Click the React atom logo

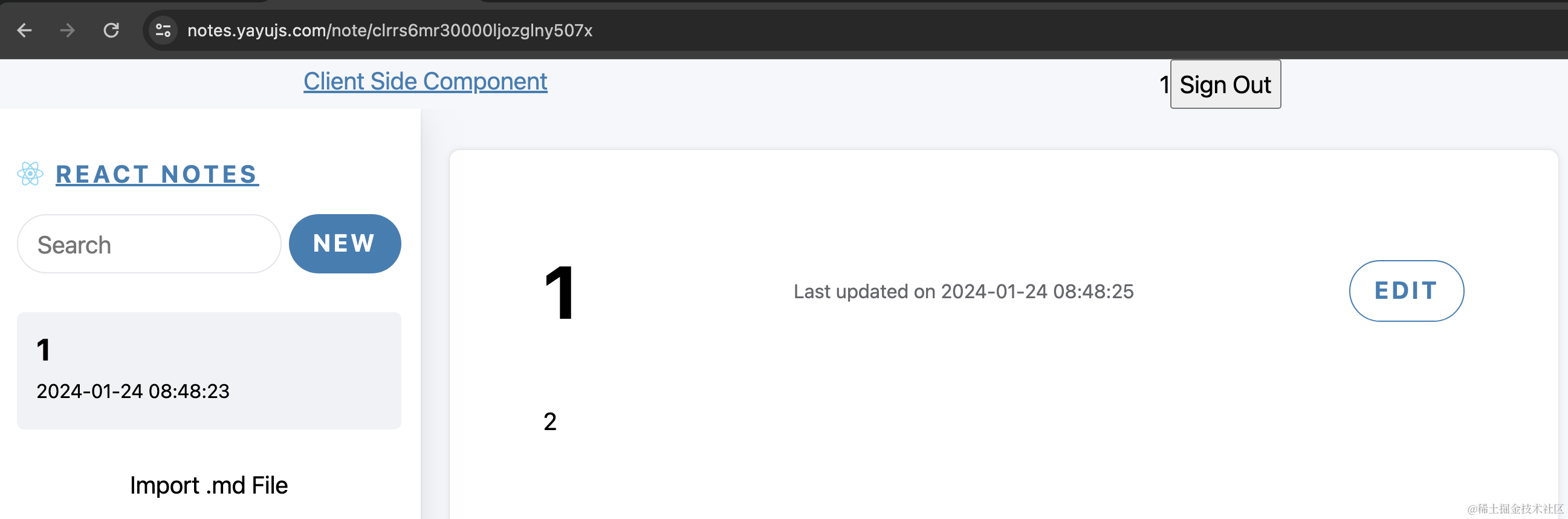click(30, 174)
